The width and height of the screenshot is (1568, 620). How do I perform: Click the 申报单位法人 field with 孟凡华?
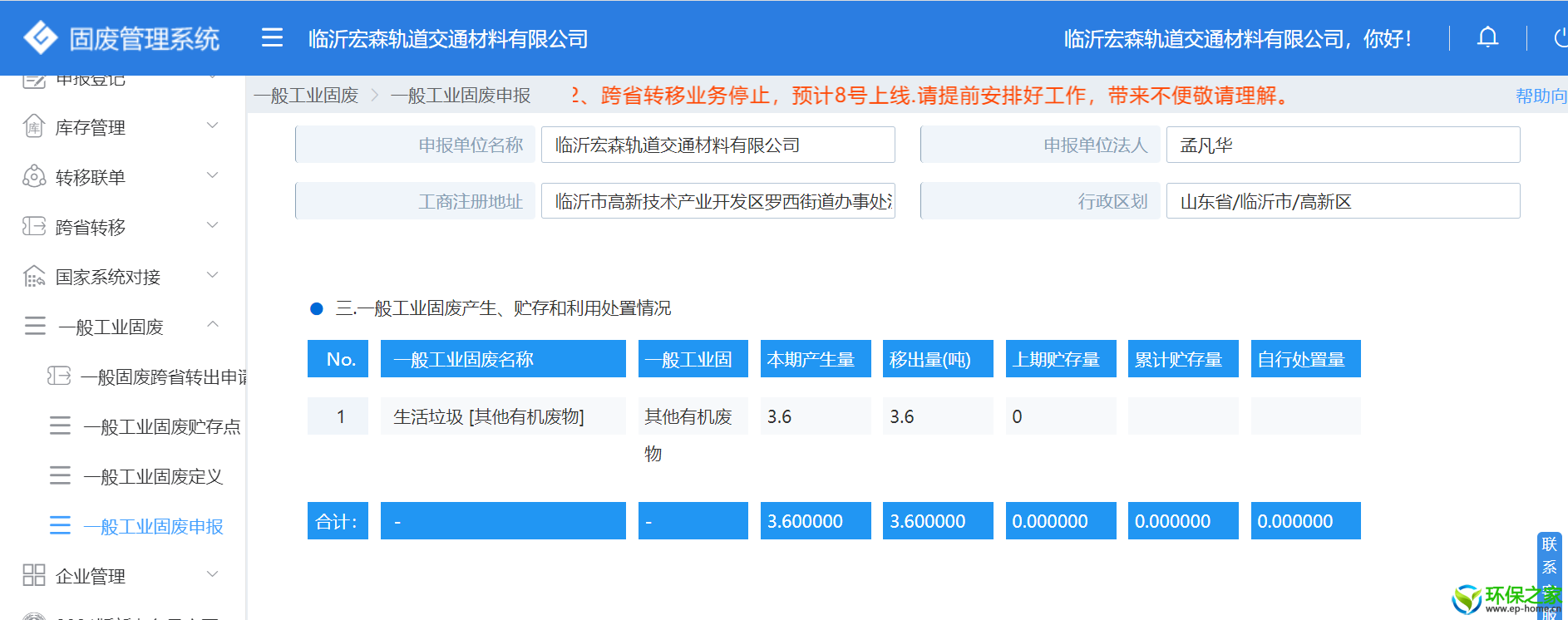pyautogui.click(x=1344, y=145)
